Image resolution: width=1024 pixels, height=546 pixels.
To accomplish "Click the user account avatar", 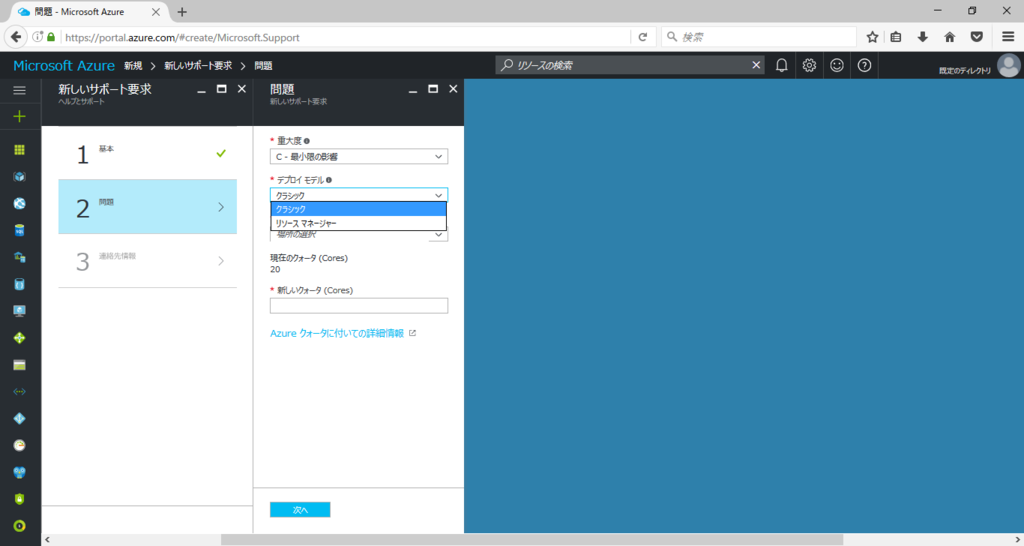I will pyautogui.click(x=1008, y=65).
